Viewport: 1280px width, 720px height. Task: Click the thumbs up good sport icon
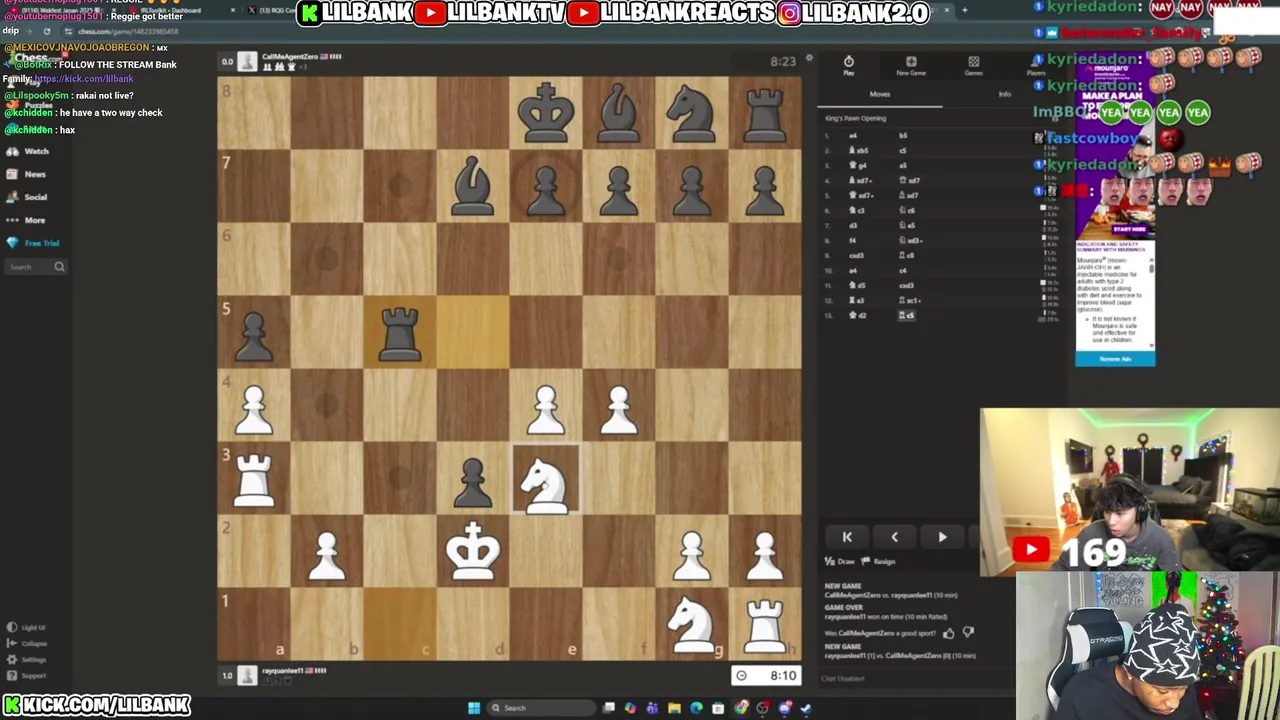[949, 632]
